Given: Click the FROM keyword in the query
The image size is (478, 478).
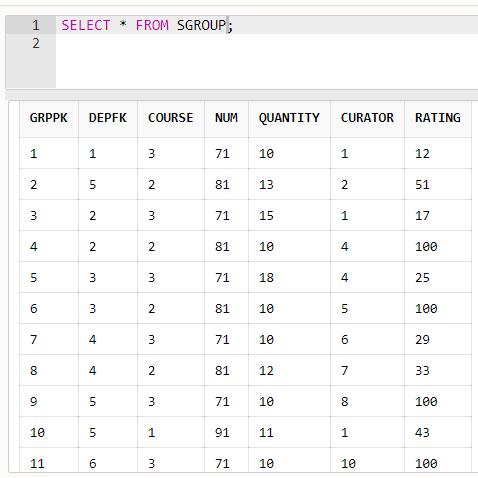Looking at the screenshot, I should tap(152, 26).
